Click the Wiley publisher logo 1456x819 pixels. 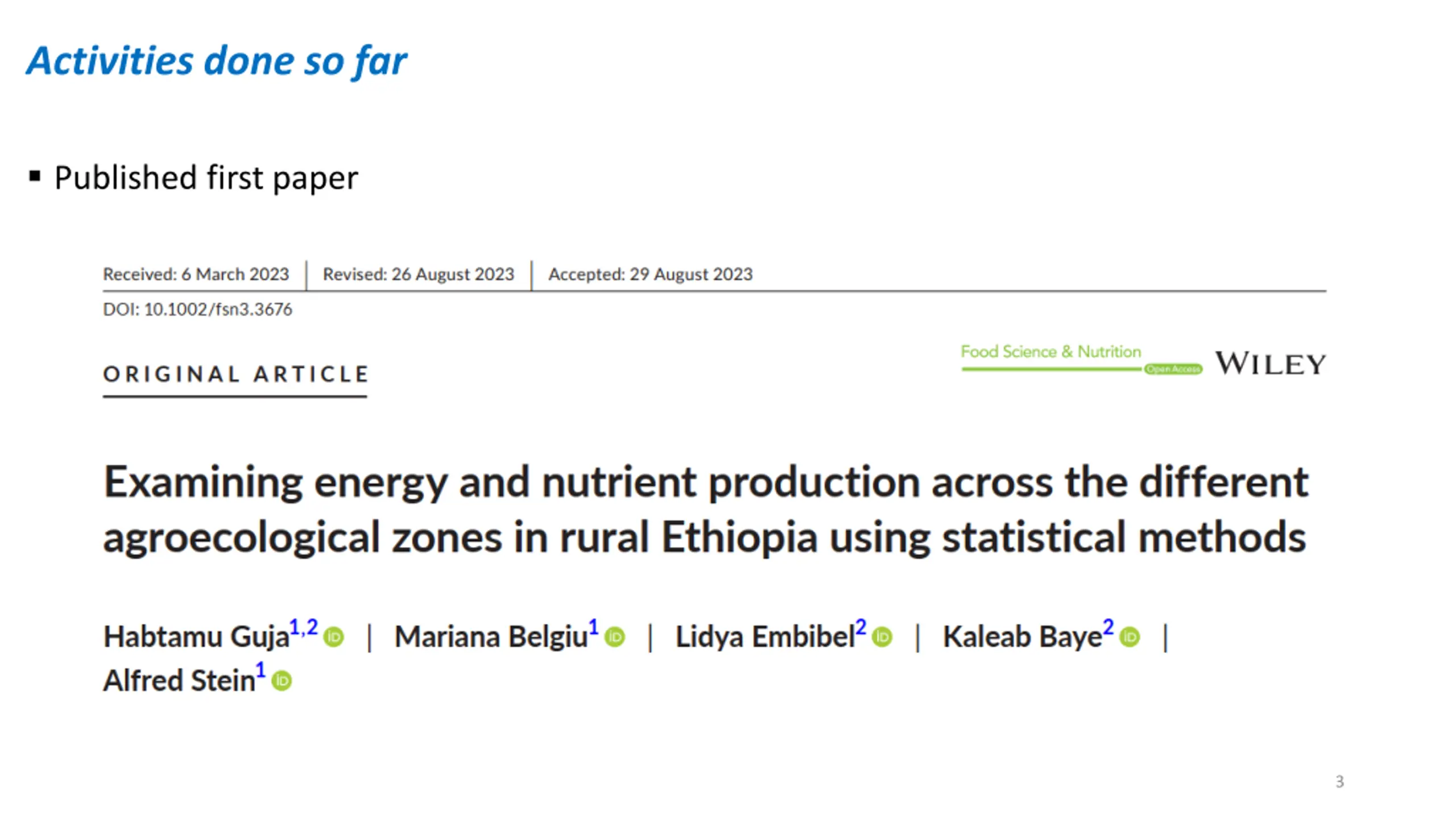1271,363
